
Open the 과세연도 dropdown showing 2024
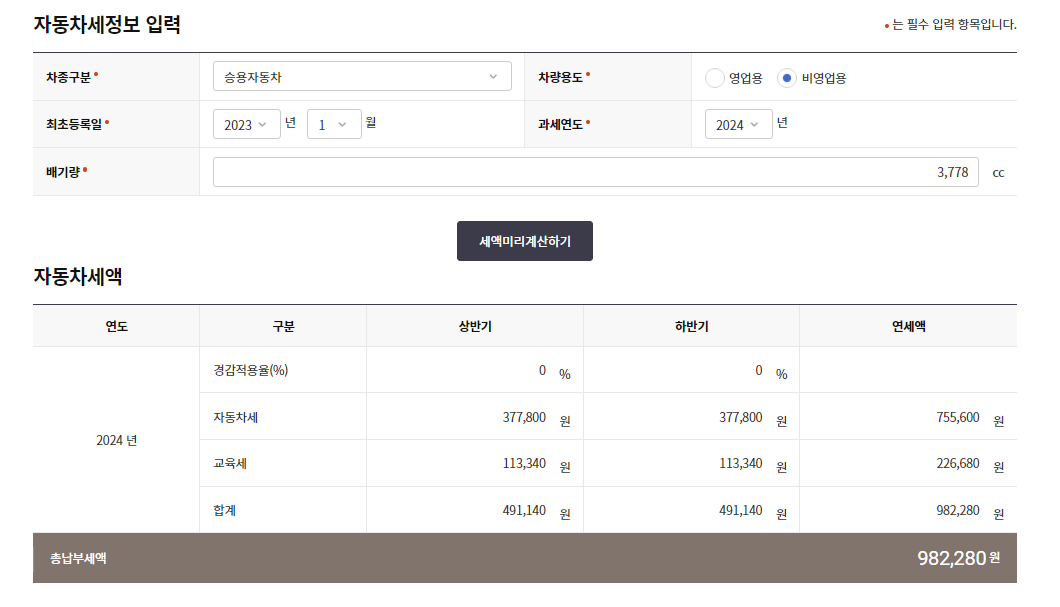coord(738,124)
